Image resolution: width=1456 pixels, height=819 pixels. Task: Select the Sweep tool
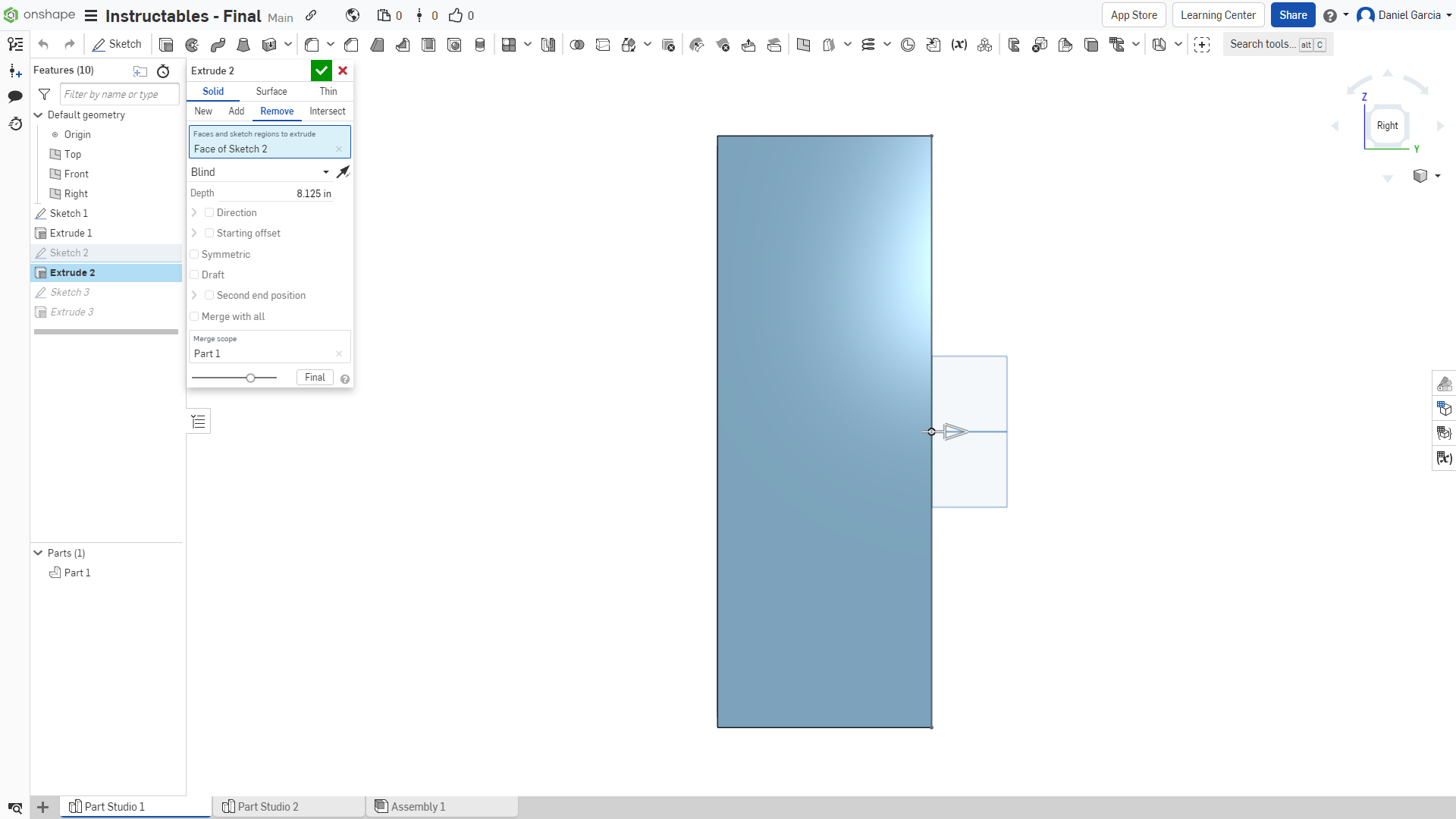[x=218, y=44]
